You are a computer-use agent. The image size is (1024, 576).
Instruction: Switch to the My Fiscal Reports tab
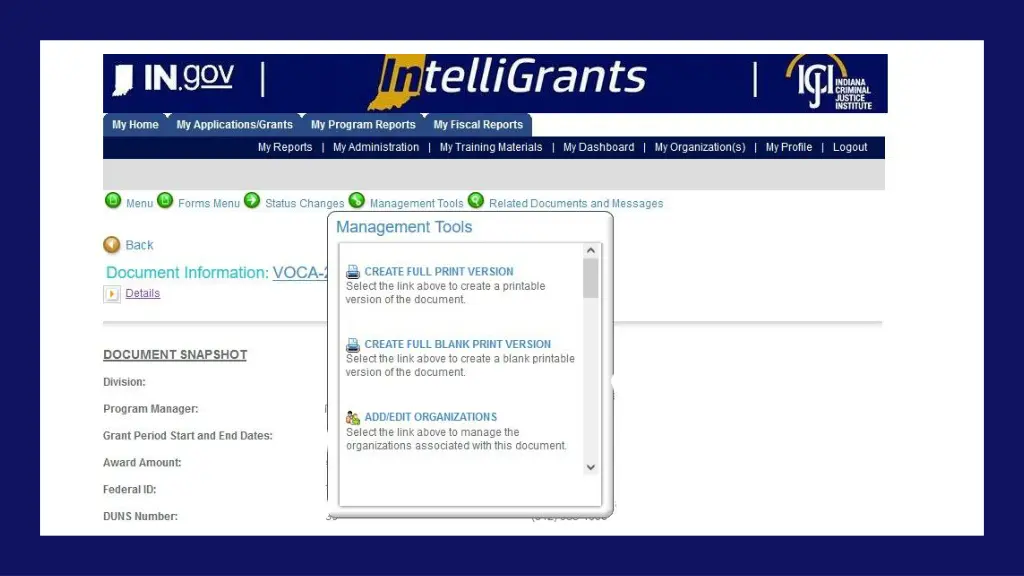pyautogui.click(x=478, y=125)
